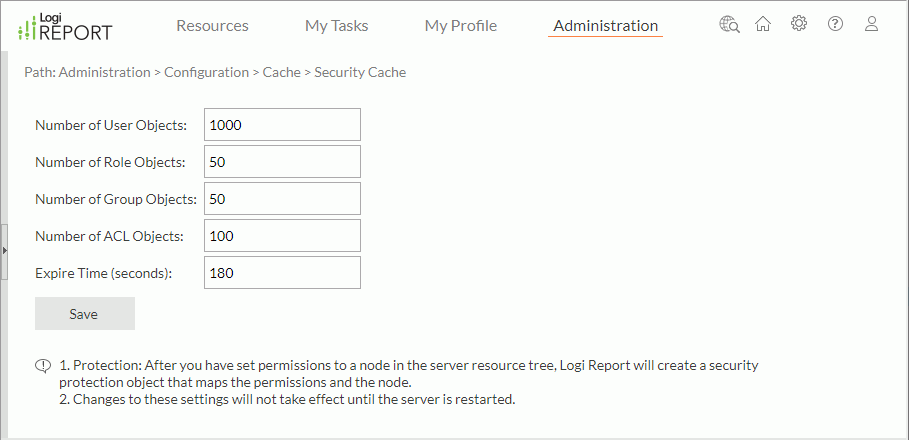The width and height of the screenshot is (909, 440).
Task: Expand the collapsed left side panel handle
Action: click(4, 250)
